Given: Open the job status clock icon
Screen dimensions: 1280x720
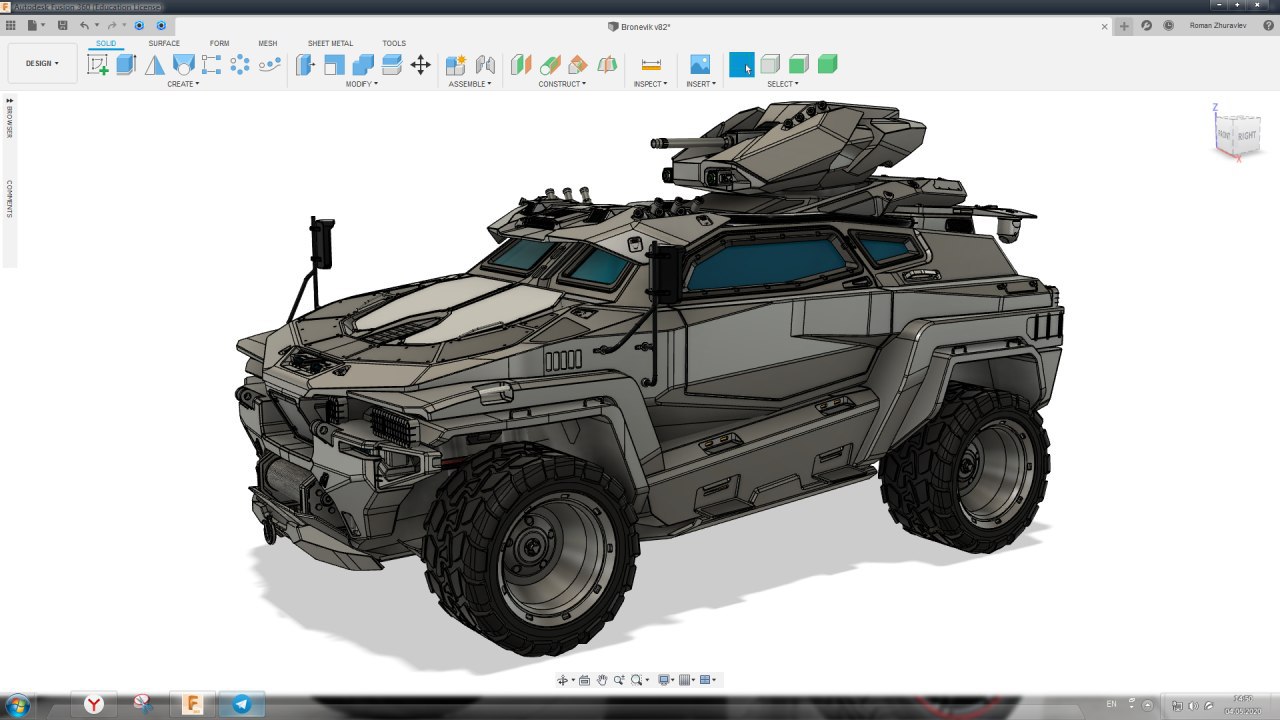Looking at the screenshot, I should 1169,26.
